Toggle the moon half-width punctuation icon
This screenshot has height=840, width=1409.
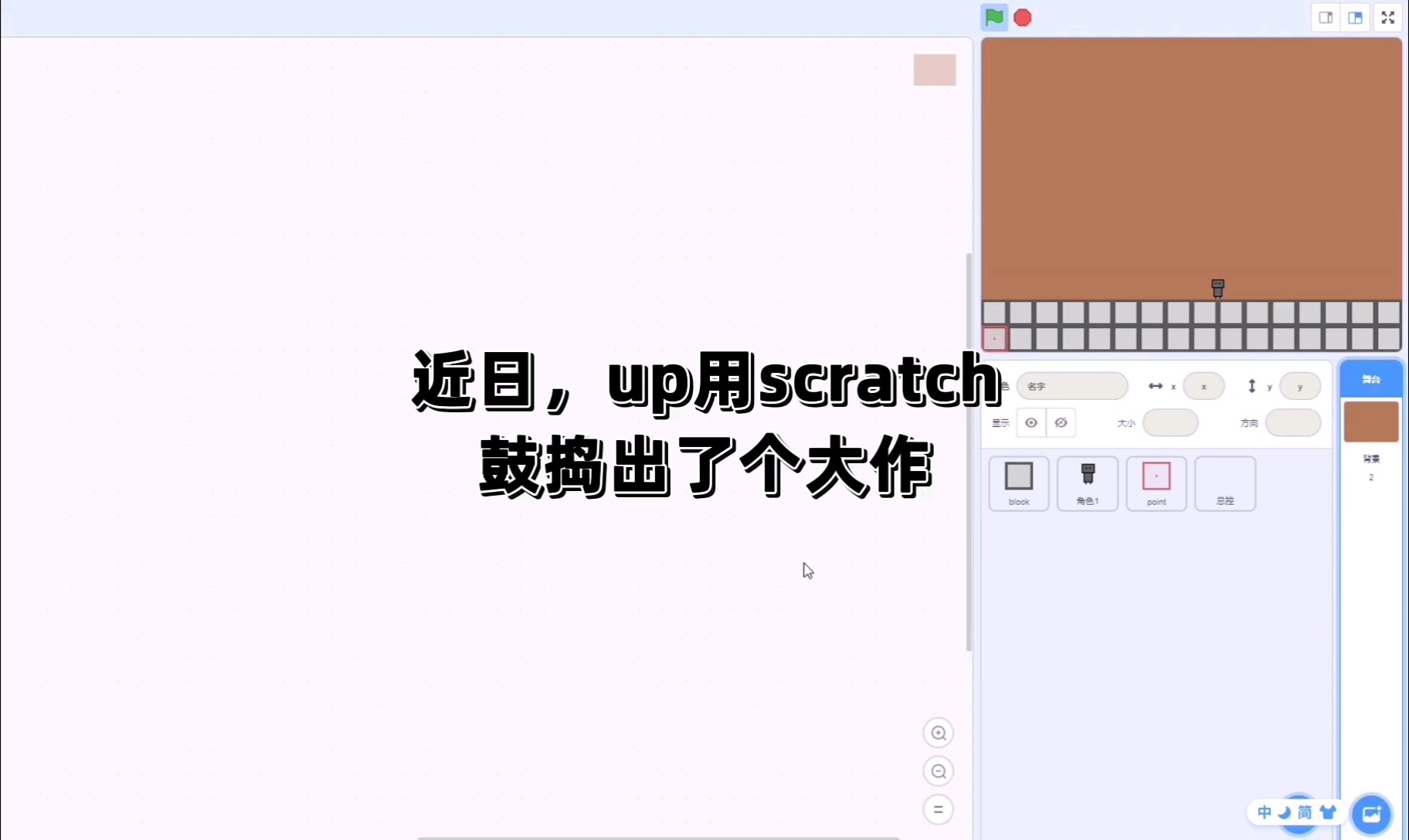tap(1285, 812)
